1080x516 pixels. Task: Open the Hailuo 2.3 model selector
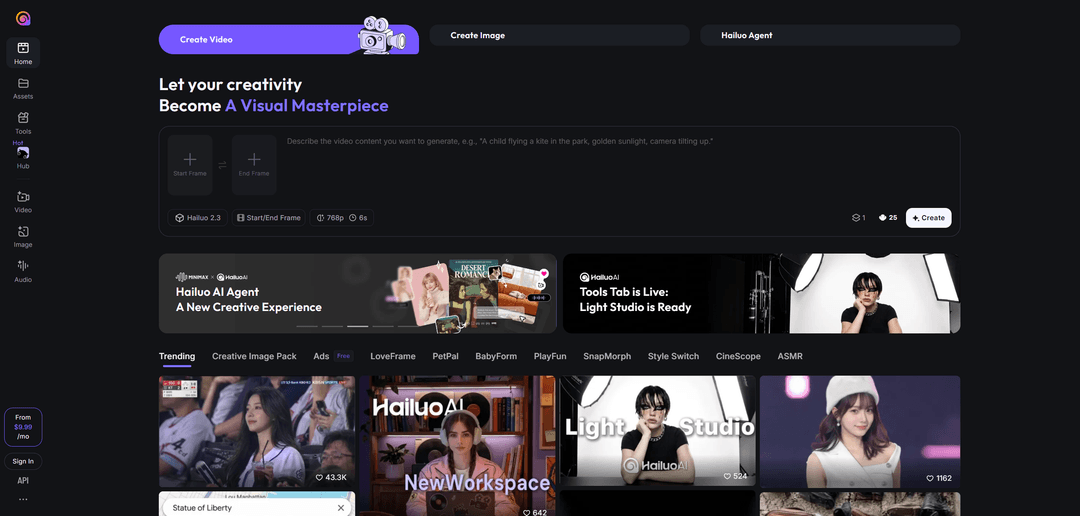[x=198, y=218]
